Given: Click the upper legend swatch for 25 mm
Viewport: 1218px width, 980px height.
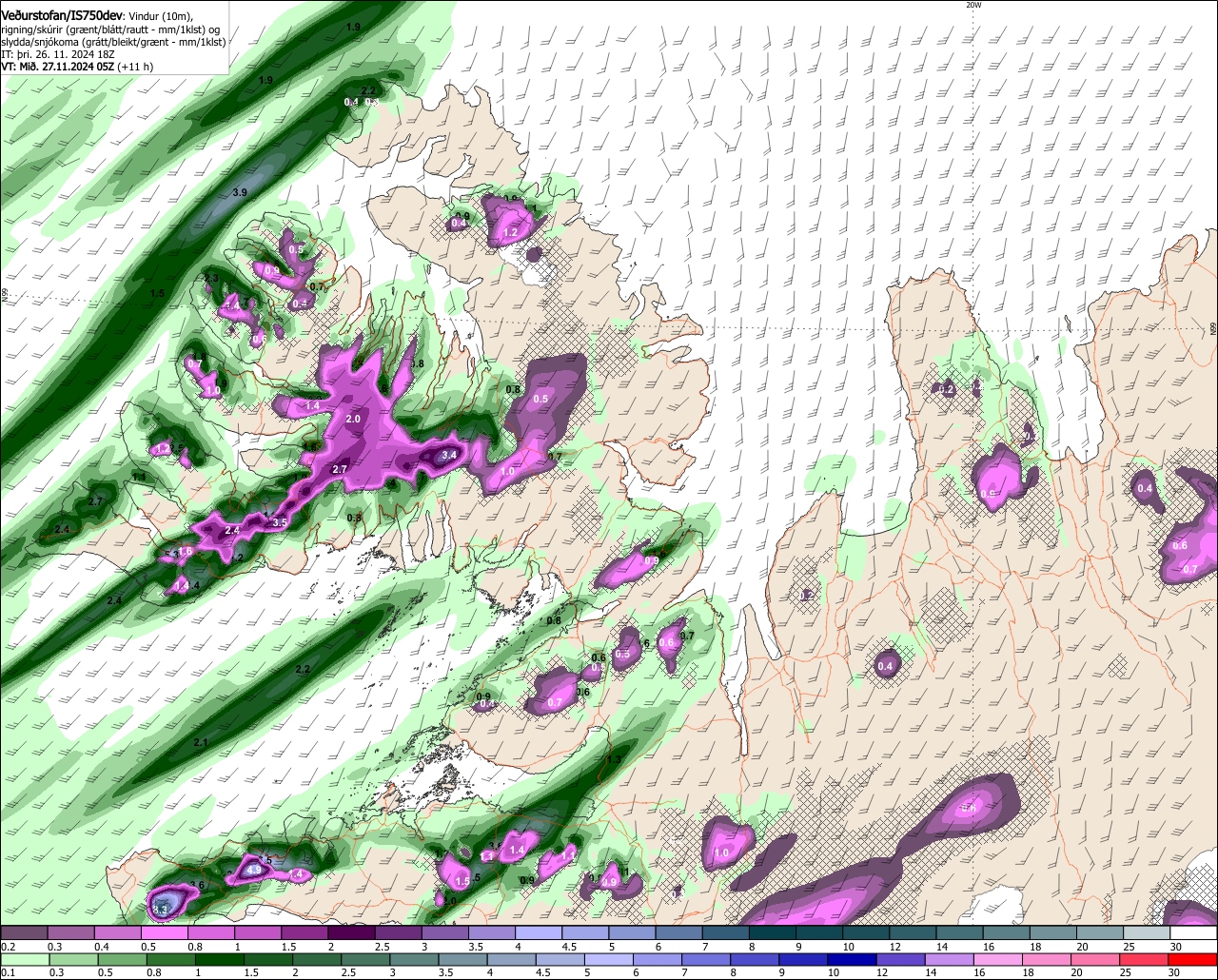Looking at the screenshot, I should 1147,933.
